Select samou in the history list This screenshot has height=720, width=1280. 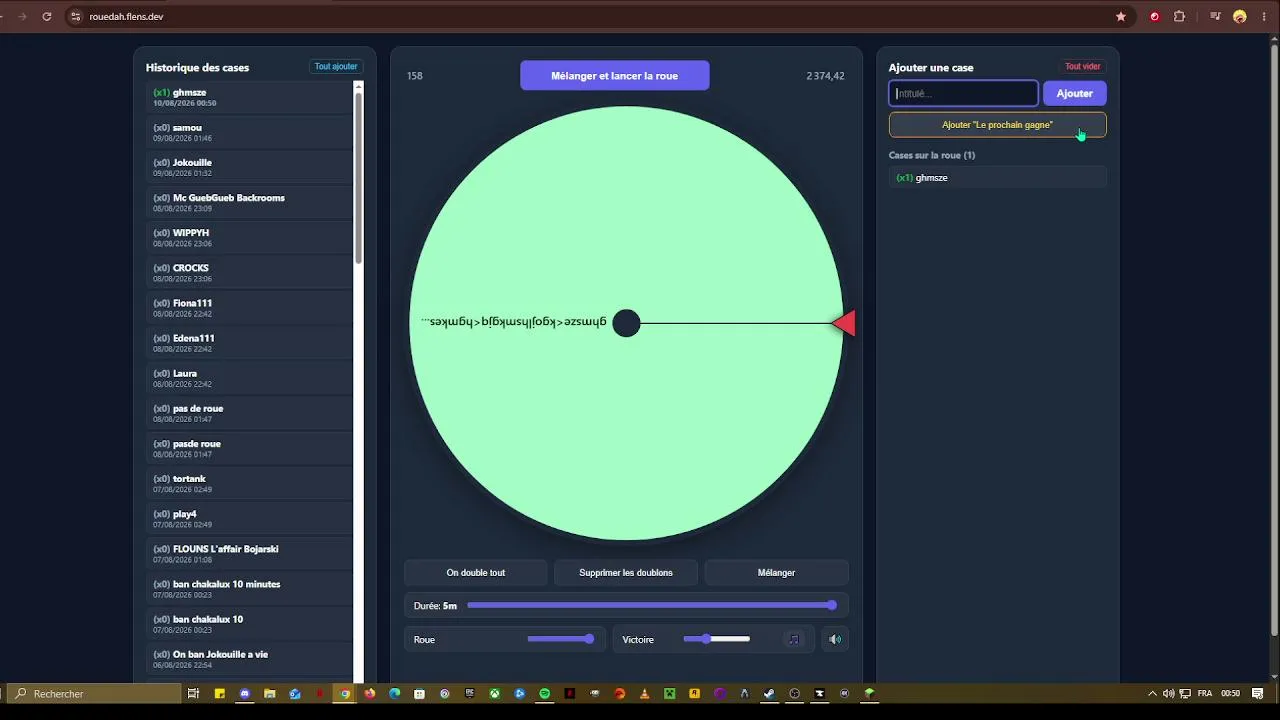tap(249, 132)
